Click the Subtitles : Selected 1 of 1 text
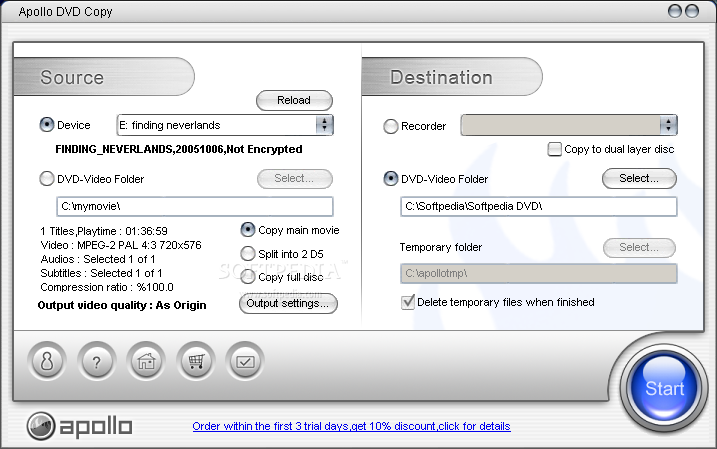 (x=101, y=273)
